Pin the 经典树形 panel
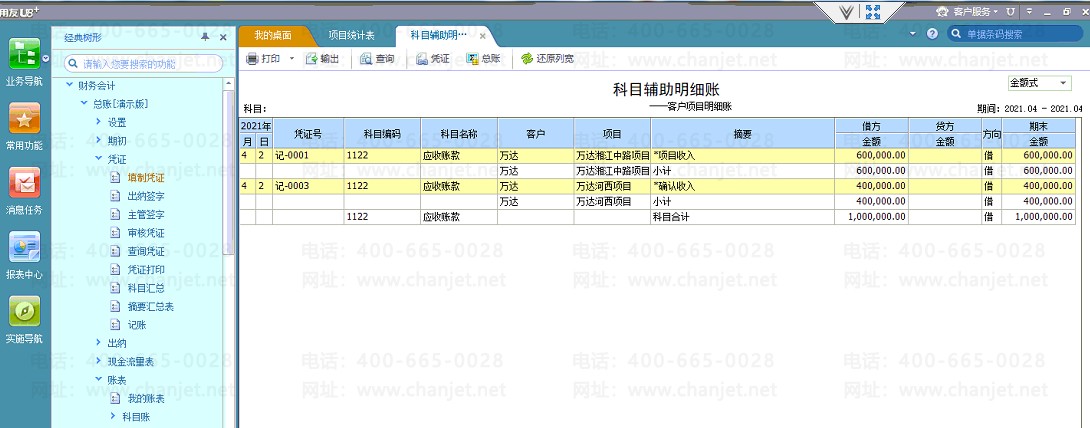 [205, 38]
